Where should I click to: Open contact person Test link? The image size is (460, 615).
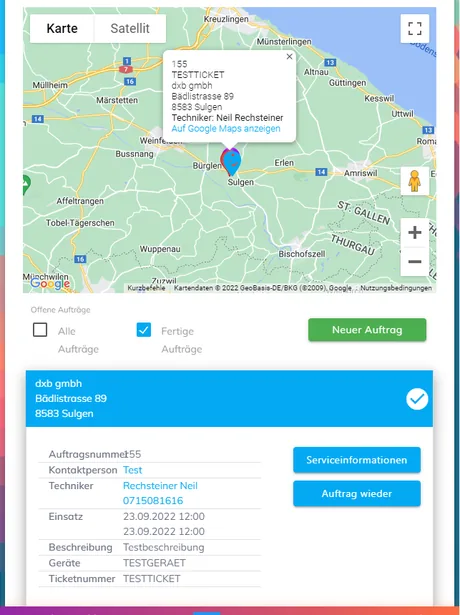pos(133,470)
